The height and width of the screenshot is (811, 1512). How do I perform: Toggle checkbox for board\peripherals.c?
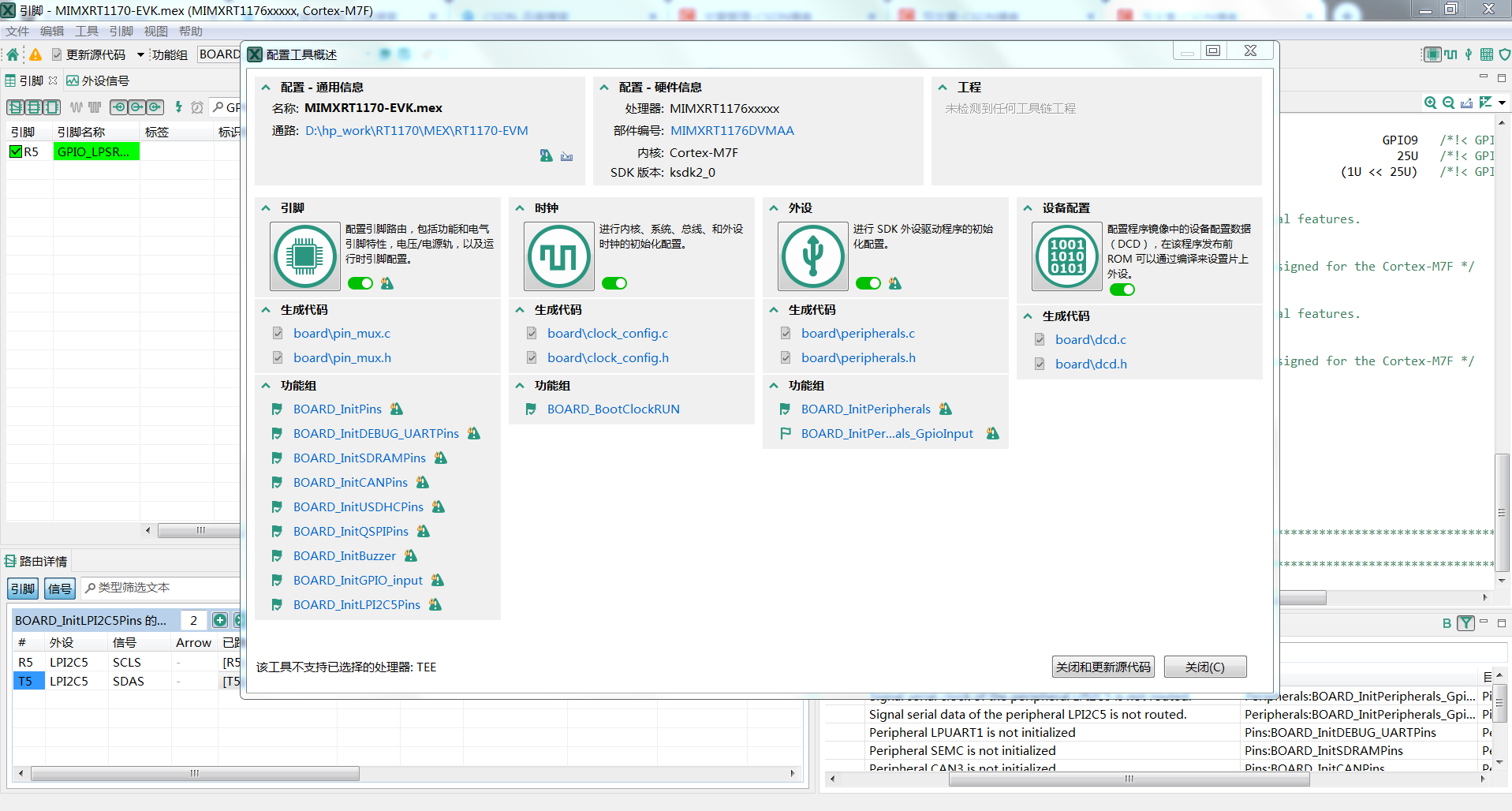(x=786, y=333)
